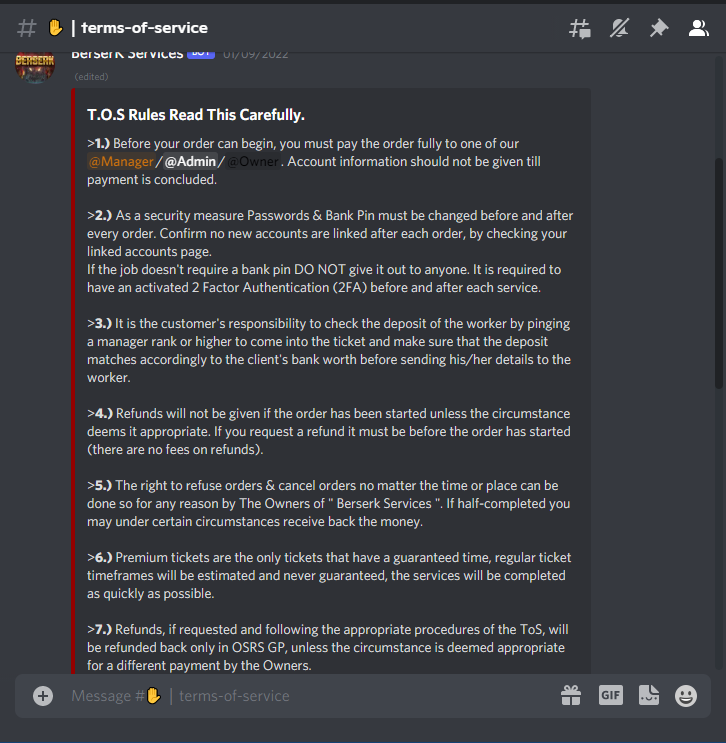
Task: Click the plus attachment button
Action: coord(43,696)
